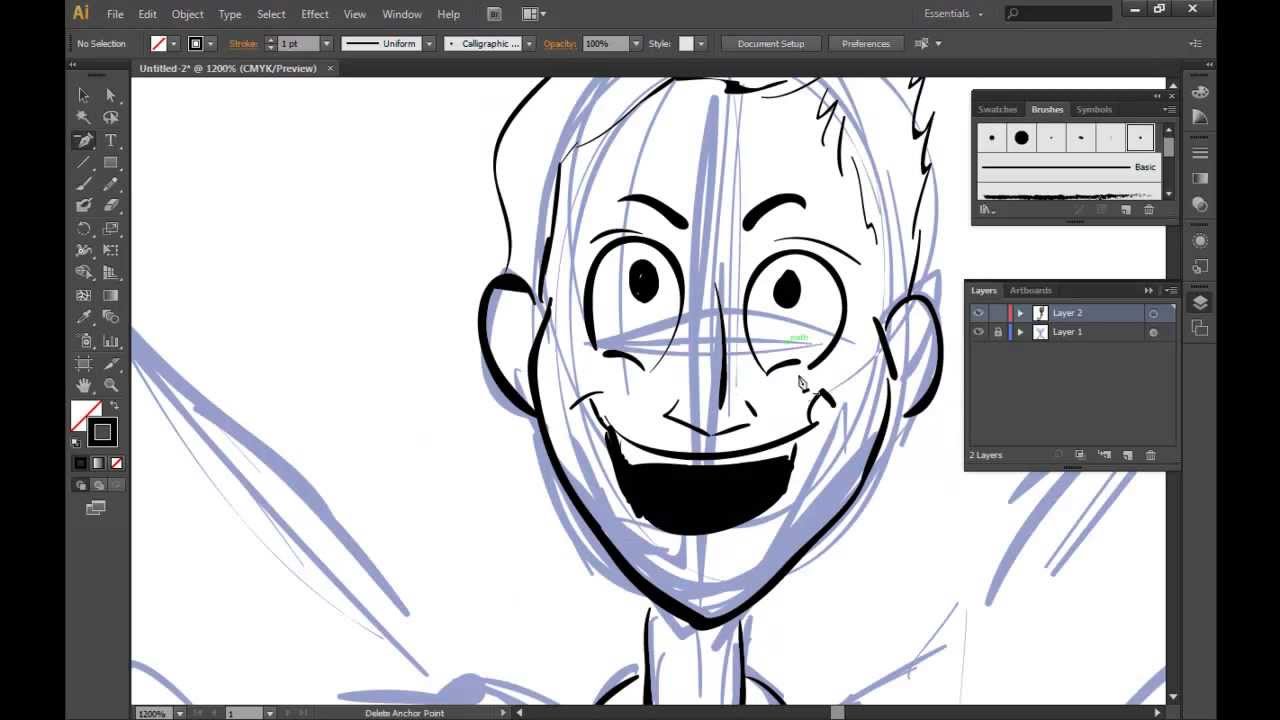
Task: Click the Delete Layer trash icon
Action: (1150, 455)
